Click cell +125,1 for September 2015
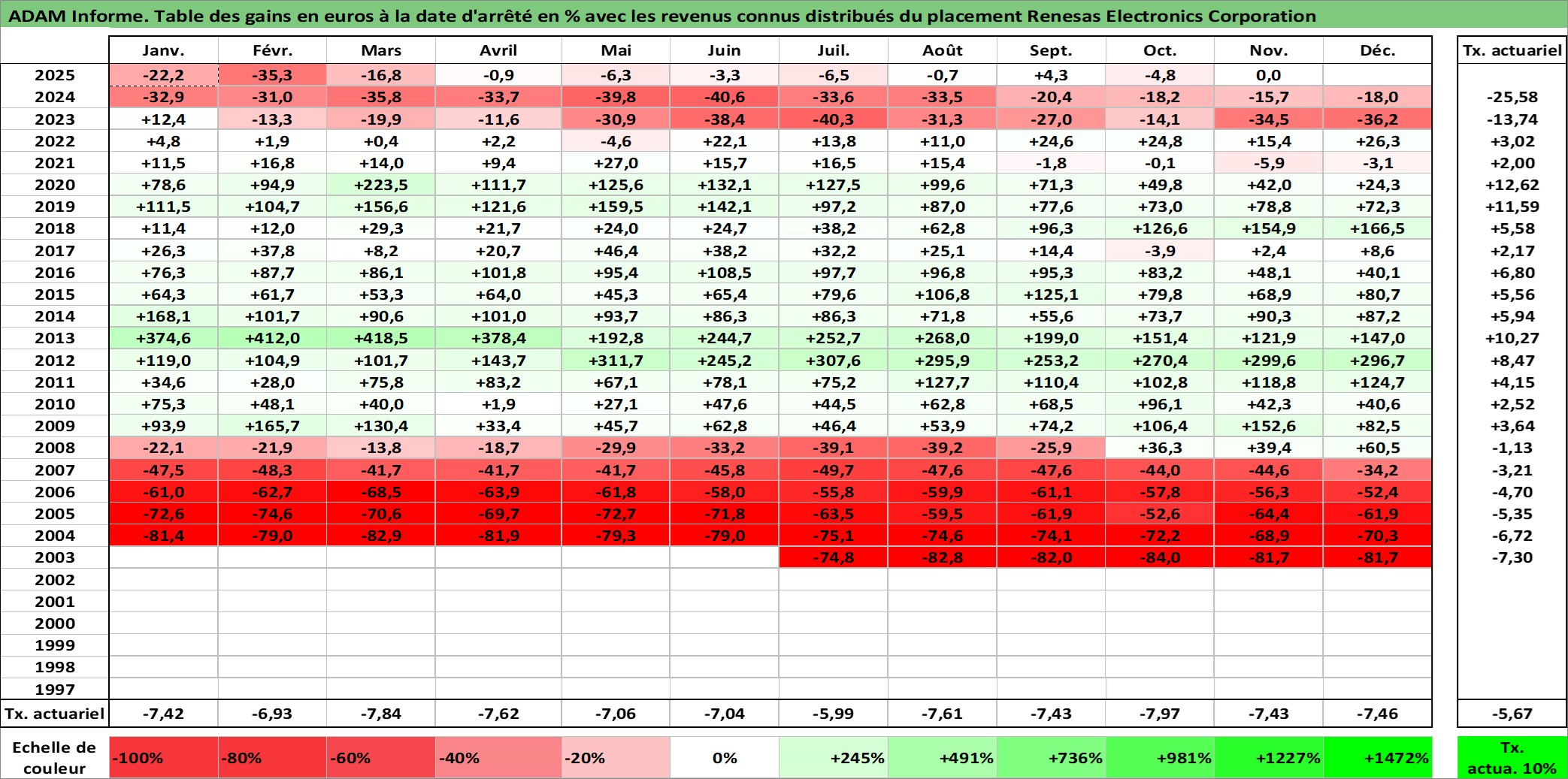This screenshot has width=1568, height=779. 1051,294
